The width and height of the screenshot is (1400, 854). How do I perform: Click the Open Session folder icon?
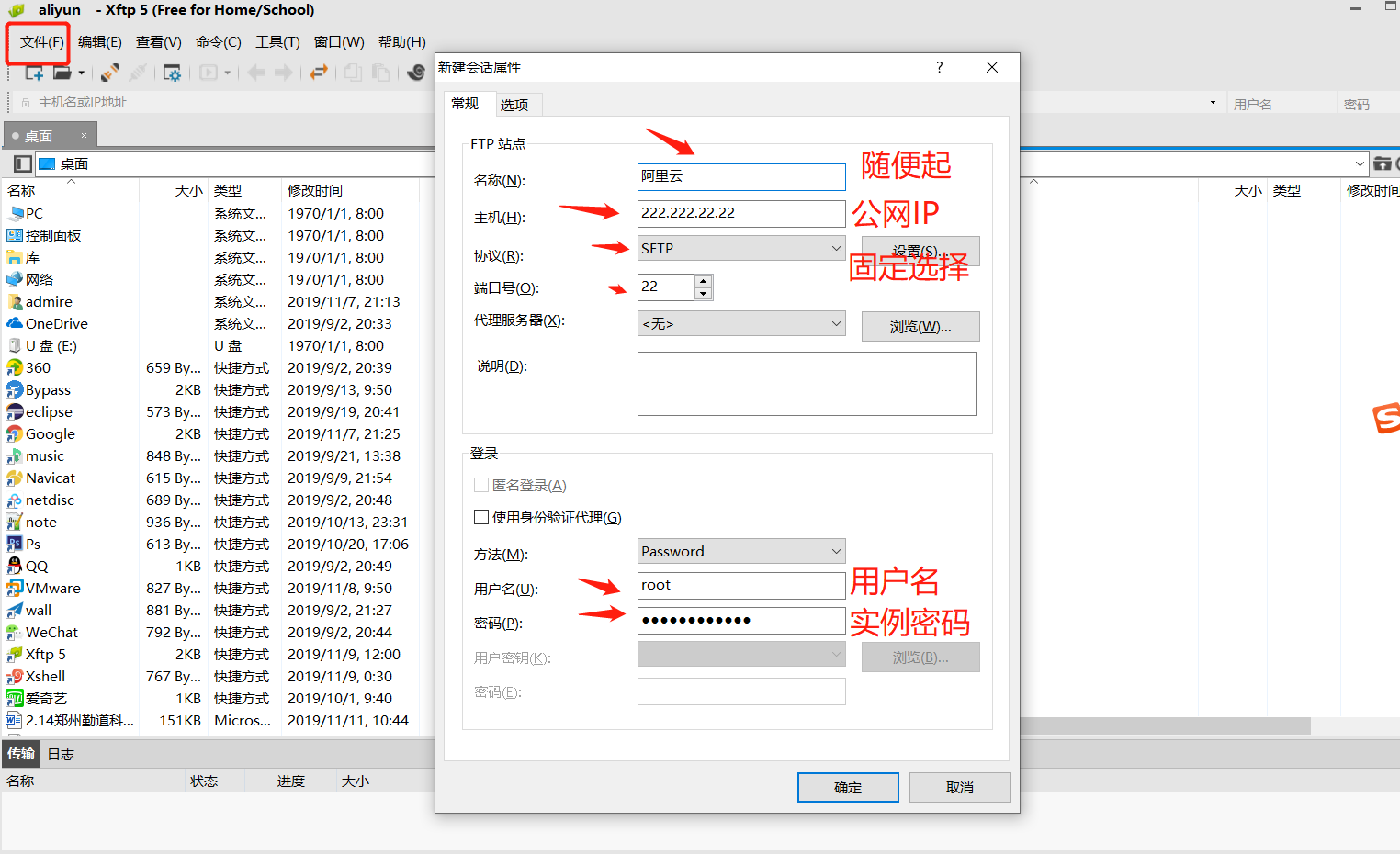62,73
